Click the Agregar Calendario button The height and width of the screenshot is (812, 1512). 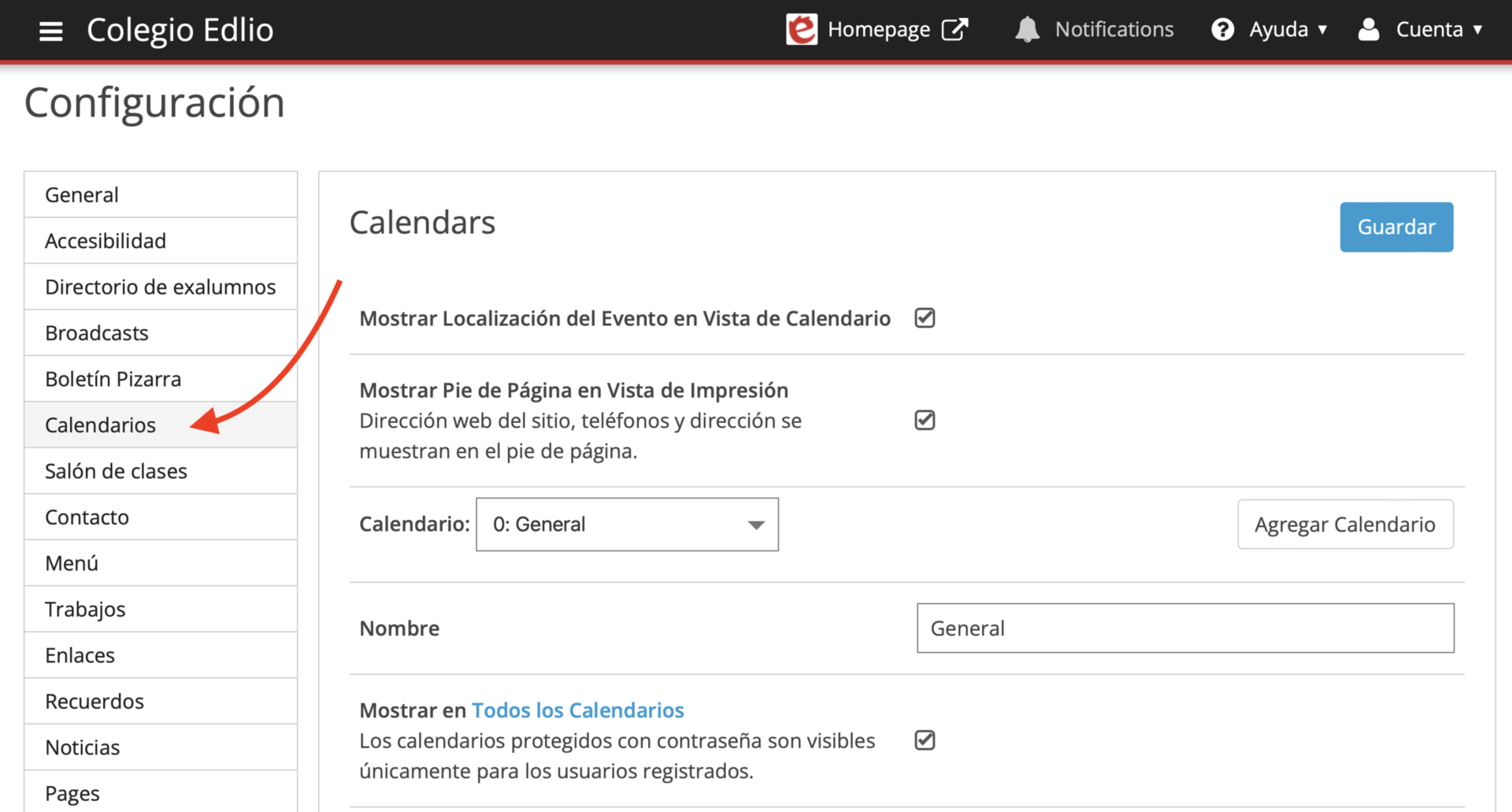pyautogui.click(x=1344, y=524)
